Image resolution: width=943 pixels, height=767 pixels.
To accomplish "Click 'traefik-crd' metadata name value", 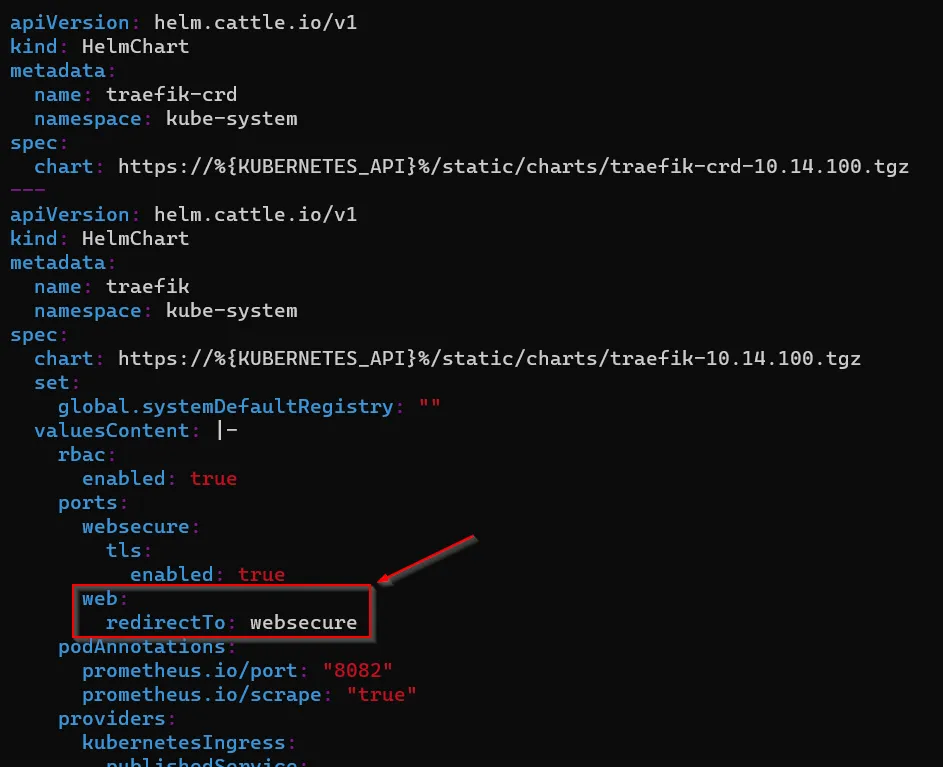I will point(171,94).
